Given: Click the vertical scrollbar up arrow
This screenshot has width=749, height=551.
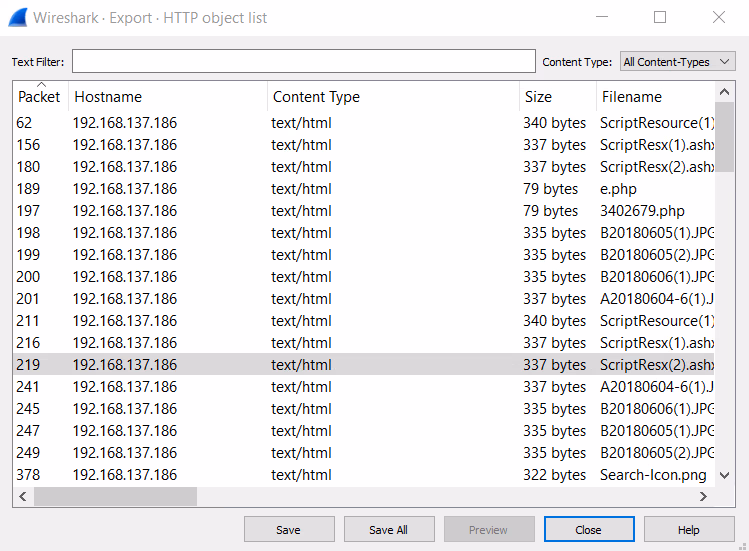Looking at the screenshot, I should pyautogui.click(x=725, y=92).
